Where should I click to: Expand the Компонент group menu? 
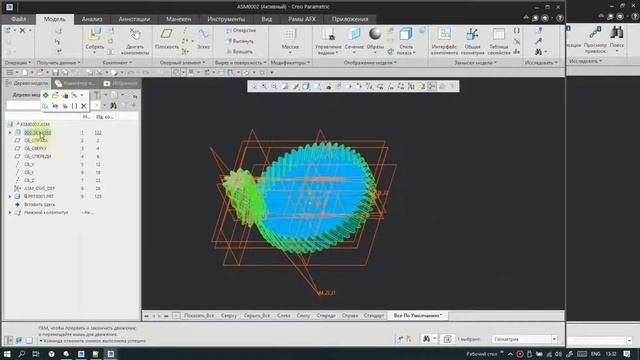(x=117, y=62)
